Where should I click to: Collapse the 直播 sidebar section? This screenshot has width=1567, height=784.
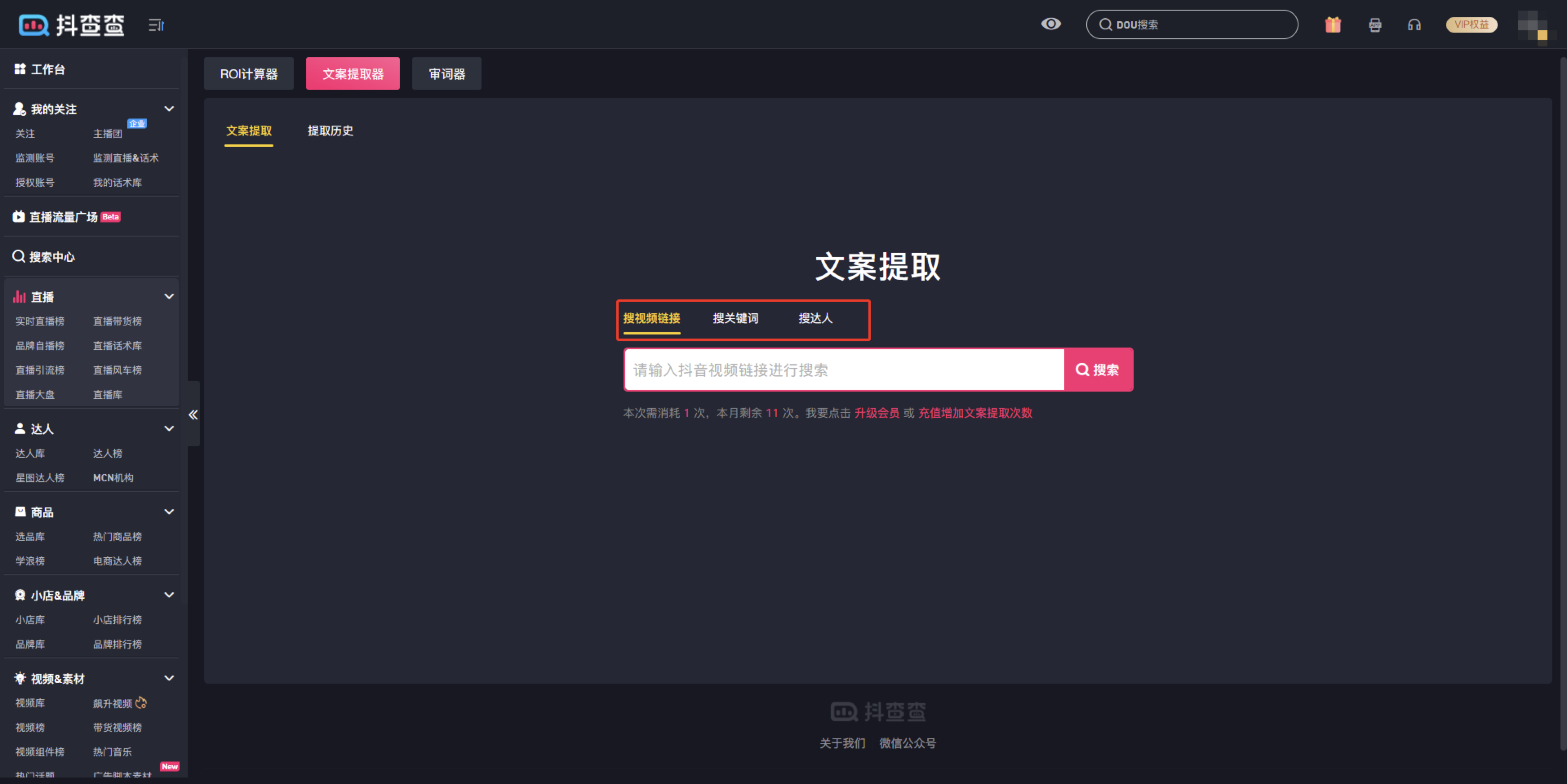click(x=169, y=297)
